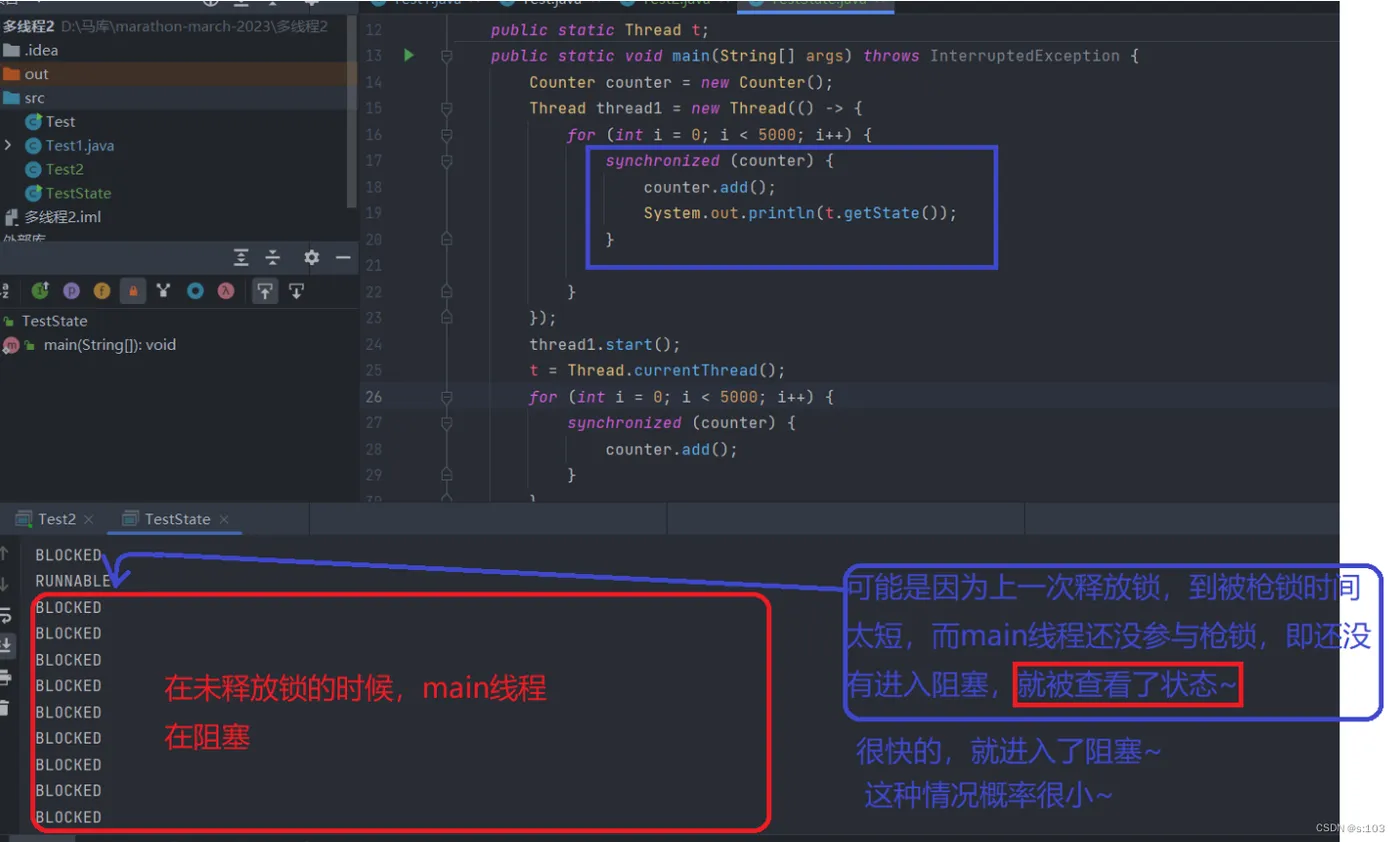This screenshot has height=842, width=1400.
Task: Open Test1.java in Project tree
Action: (x=69, y=145)
